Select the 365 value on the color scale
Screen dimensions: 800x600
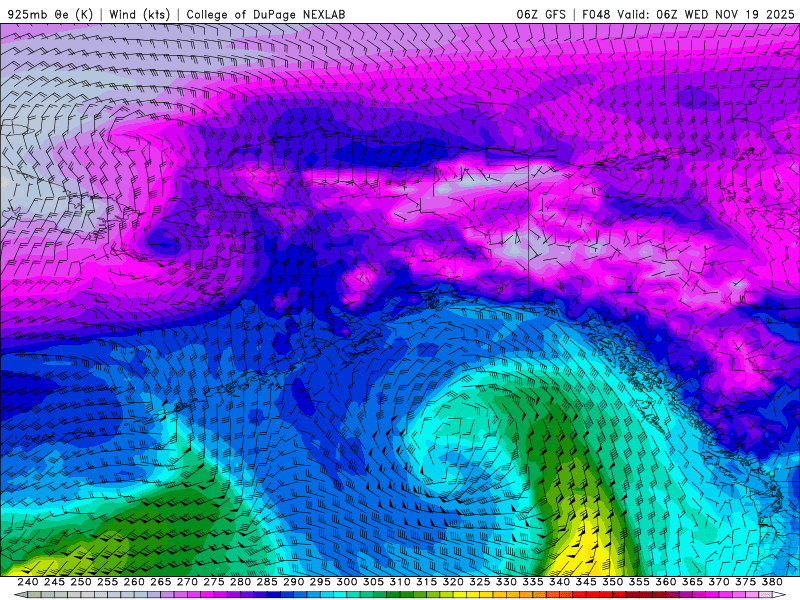692,582
